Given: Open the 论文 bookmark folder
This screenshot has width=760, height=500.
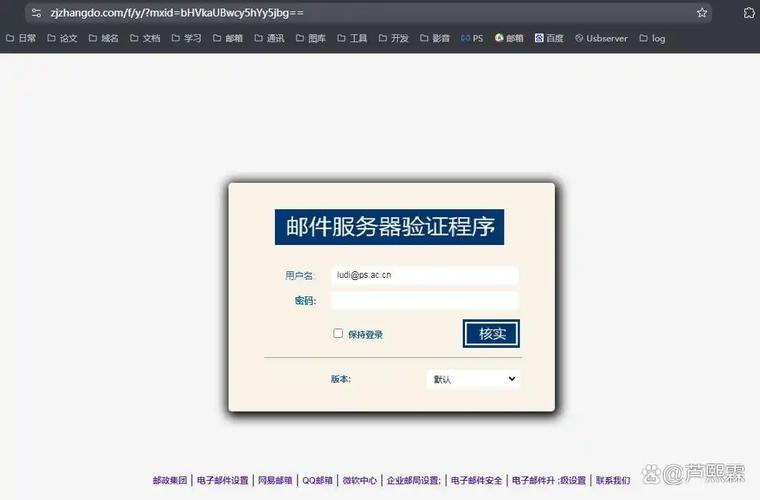Looking at the screenshot, I should (62, 38).
